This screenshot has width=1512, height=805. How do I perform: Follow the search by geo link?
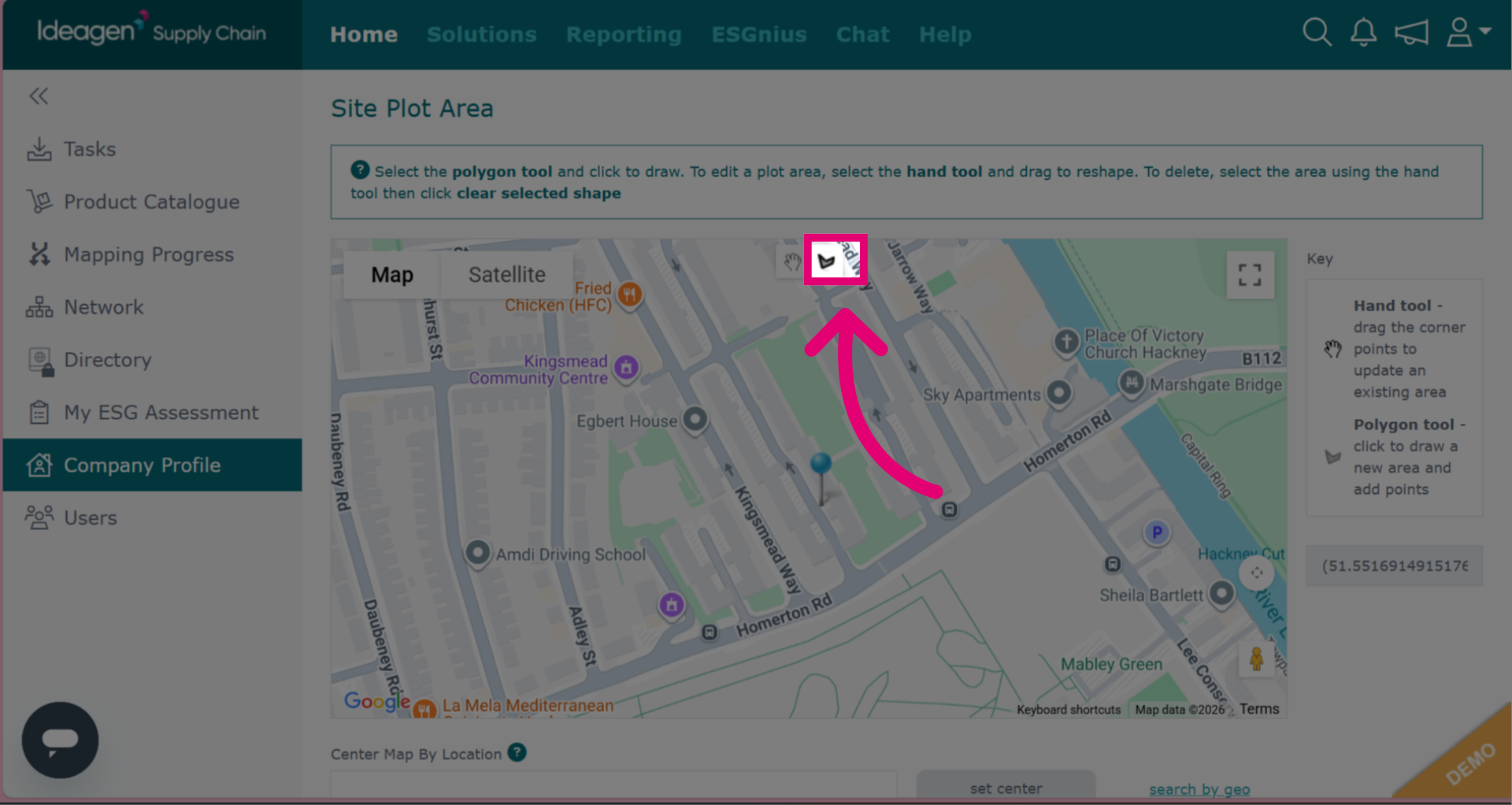(1199, 789)
